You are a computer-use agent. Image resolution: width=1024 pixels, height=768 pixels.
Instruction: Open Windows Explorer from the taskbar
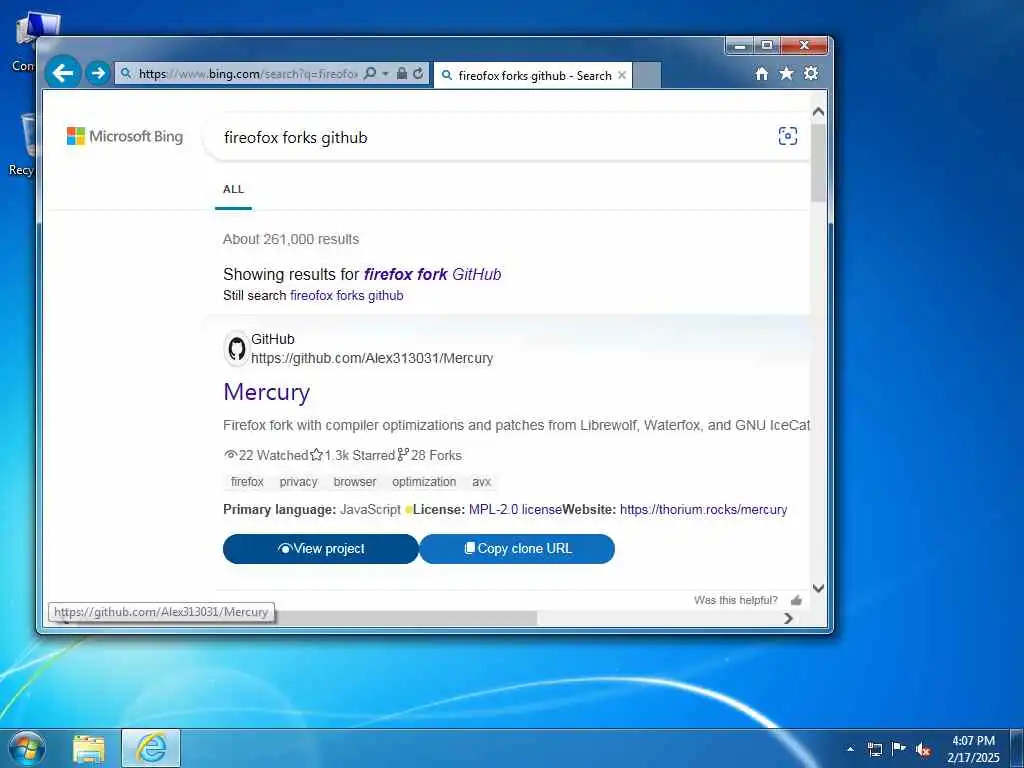pos(89,749)
